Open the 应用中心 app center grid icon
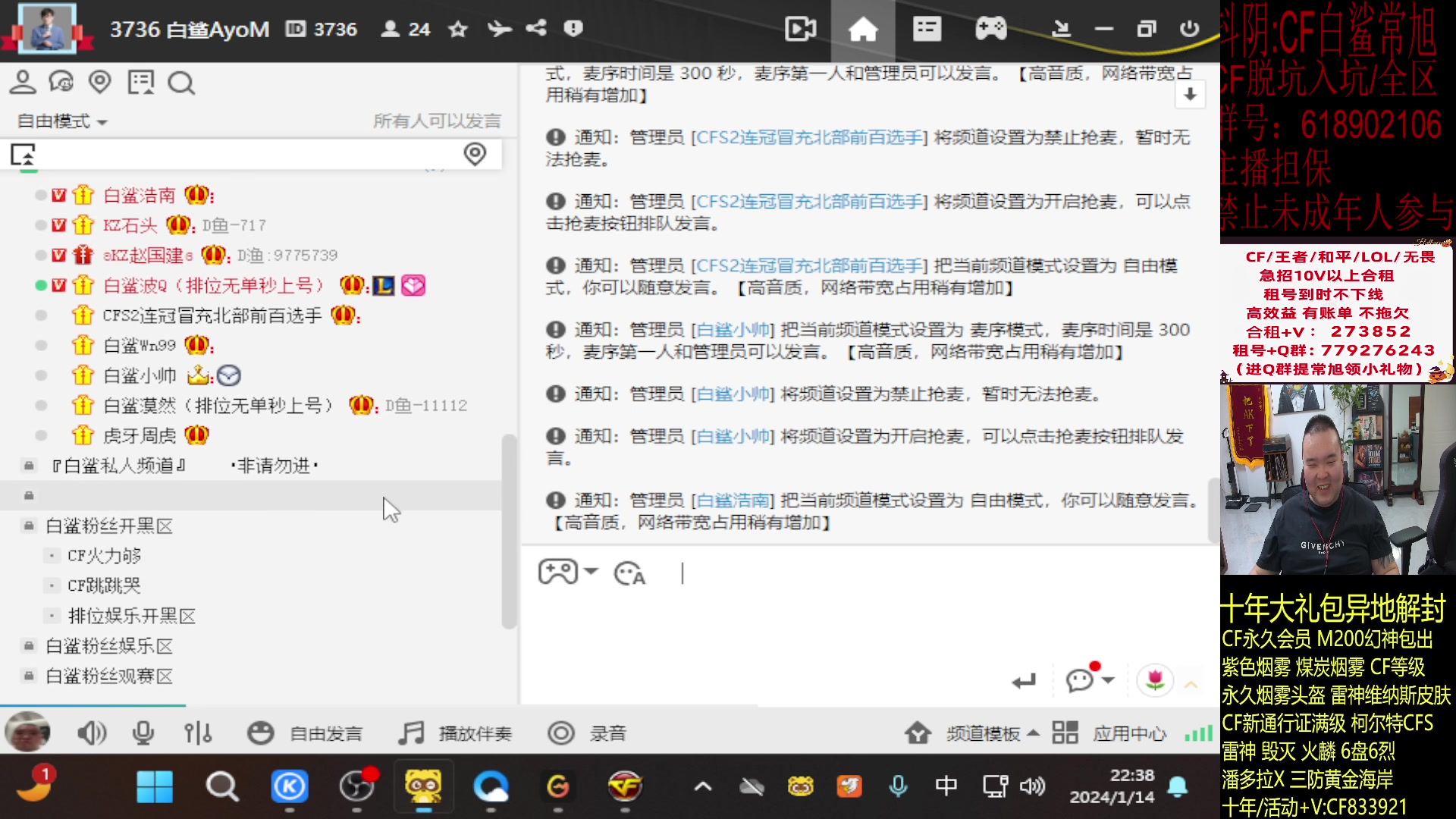Screen dimensions: 1456x819 [1065, 733]
